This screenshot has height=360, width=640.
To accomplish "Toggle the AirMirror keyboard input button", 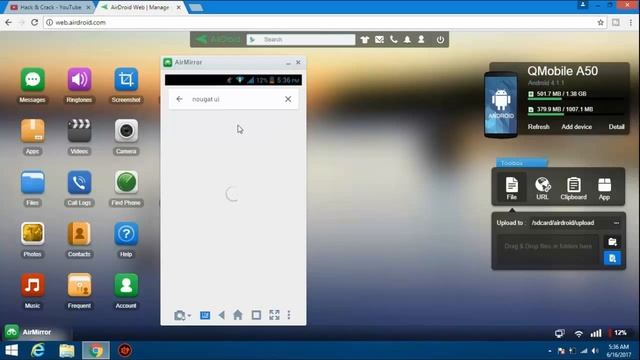I will pyautogui.click(x=205, y=315).
